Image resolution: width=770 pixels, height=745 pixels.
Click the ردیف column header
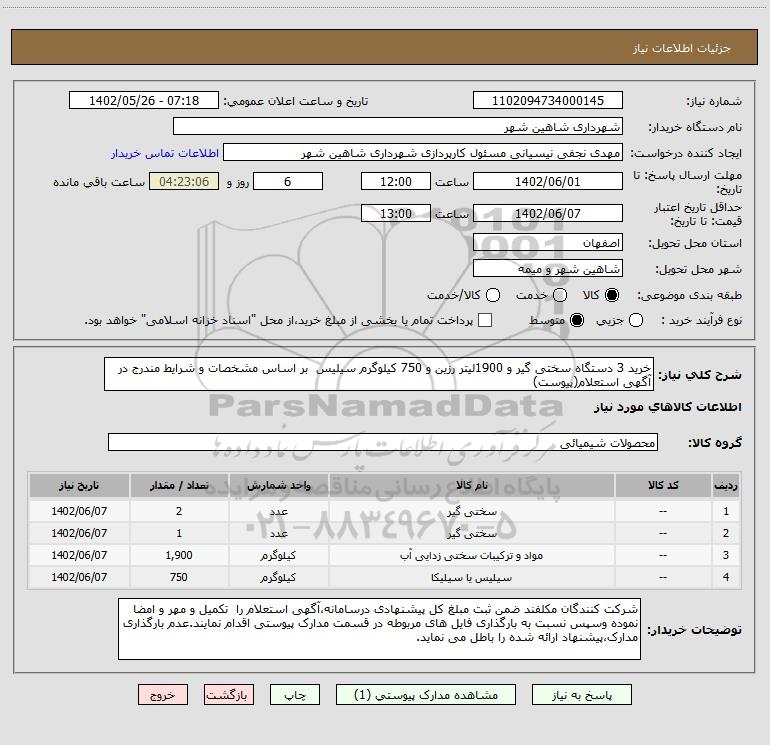726,485
